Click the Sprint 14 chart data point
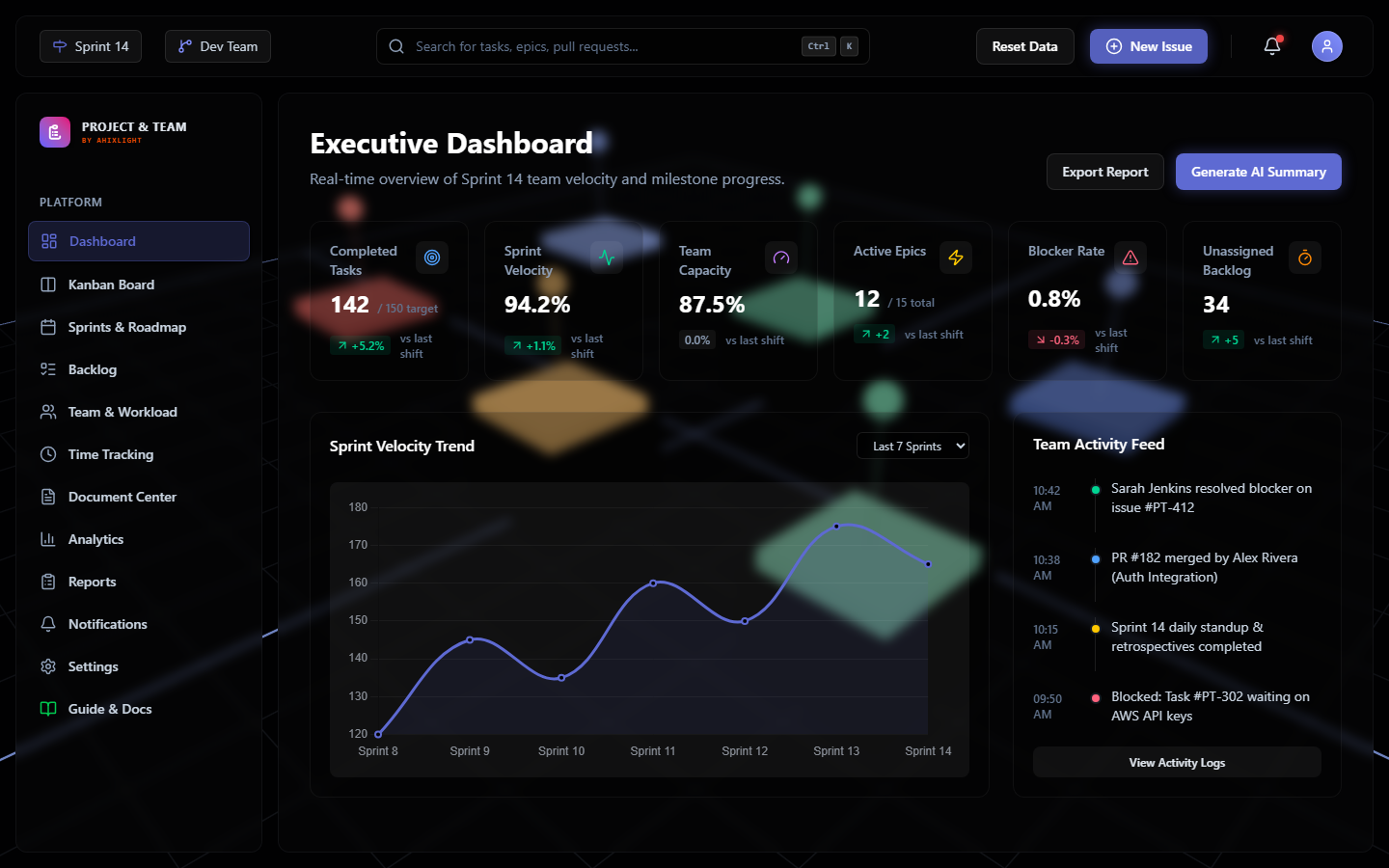 pyautogui.click(x=928, y=564)
